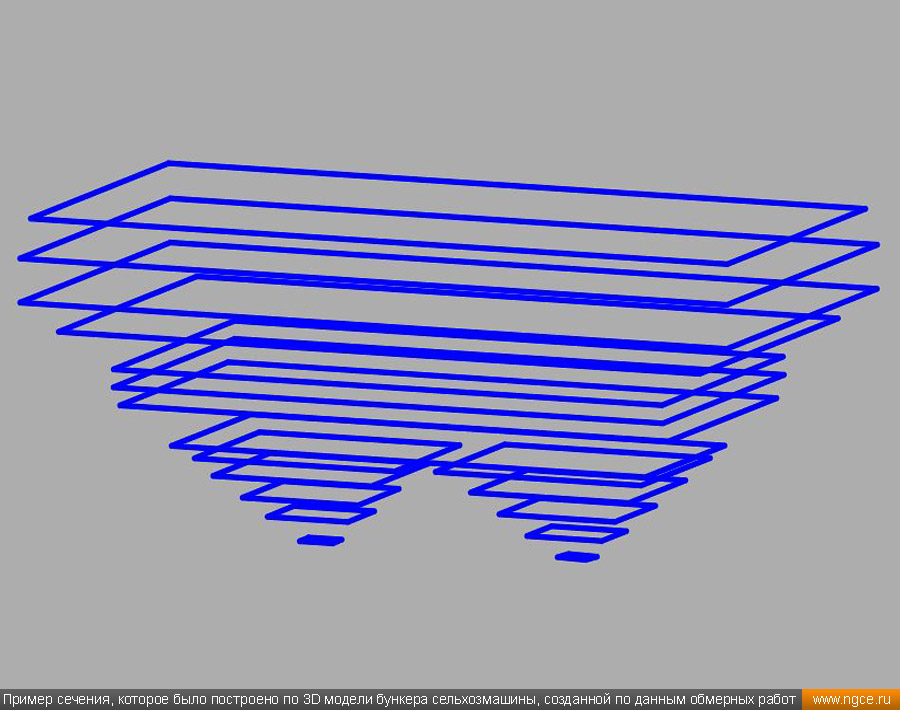This screenshot has height=710, width=900.
Task: Click the far-right corner of topmost contour
Action: click(x=865, y=209)
